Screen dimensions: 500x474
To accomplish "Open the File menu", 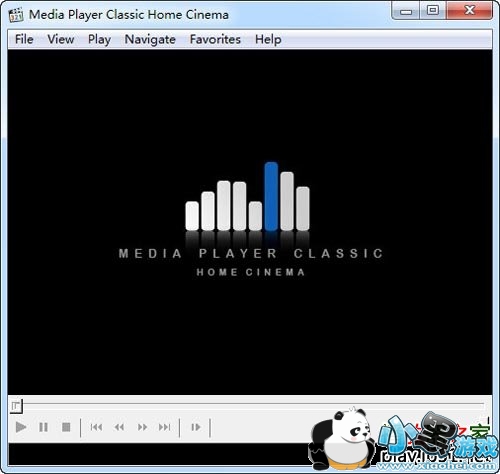I will tap(24, 39).
